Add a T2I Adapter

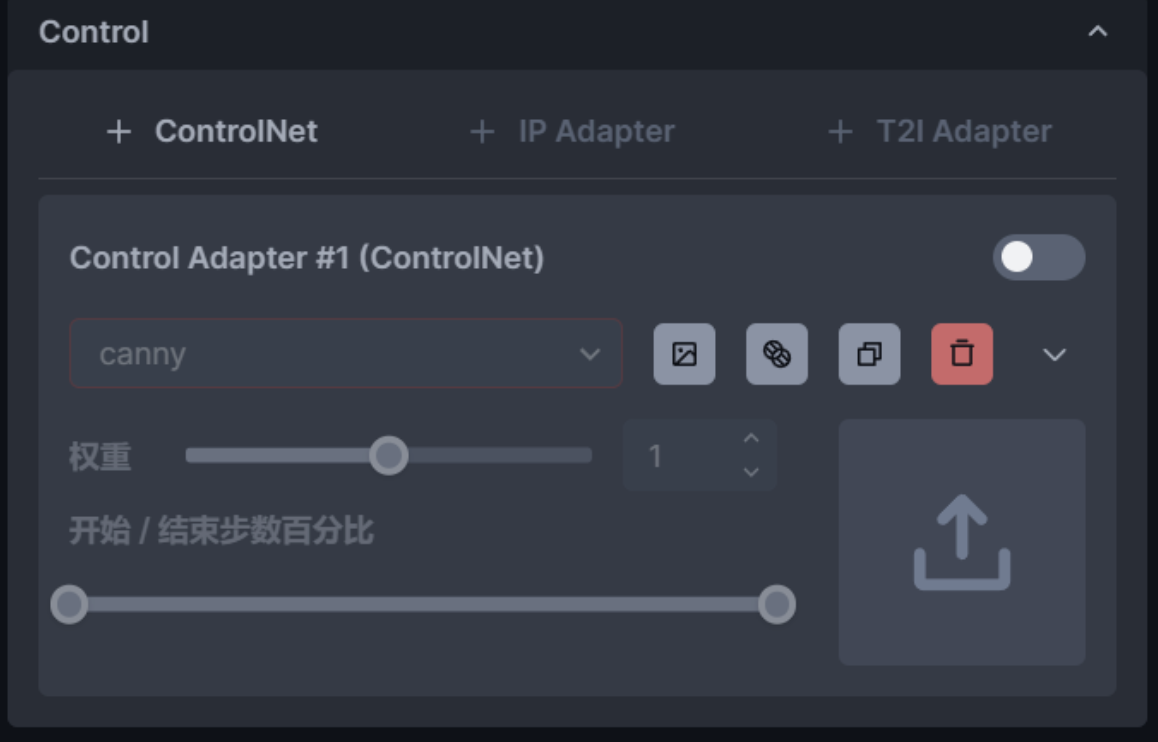(x=940, y=132)
